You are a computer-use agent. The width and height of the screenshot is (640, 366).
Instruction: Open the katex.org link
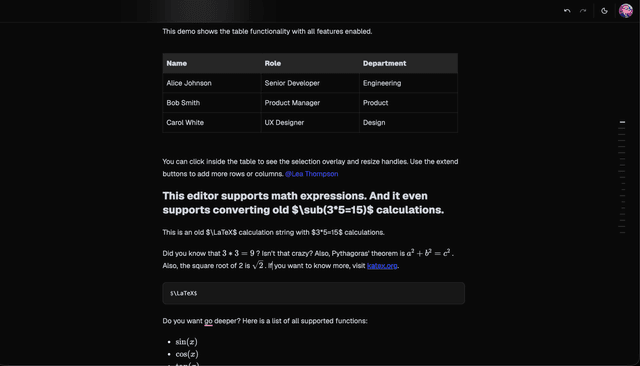click(x=382, y=266)
